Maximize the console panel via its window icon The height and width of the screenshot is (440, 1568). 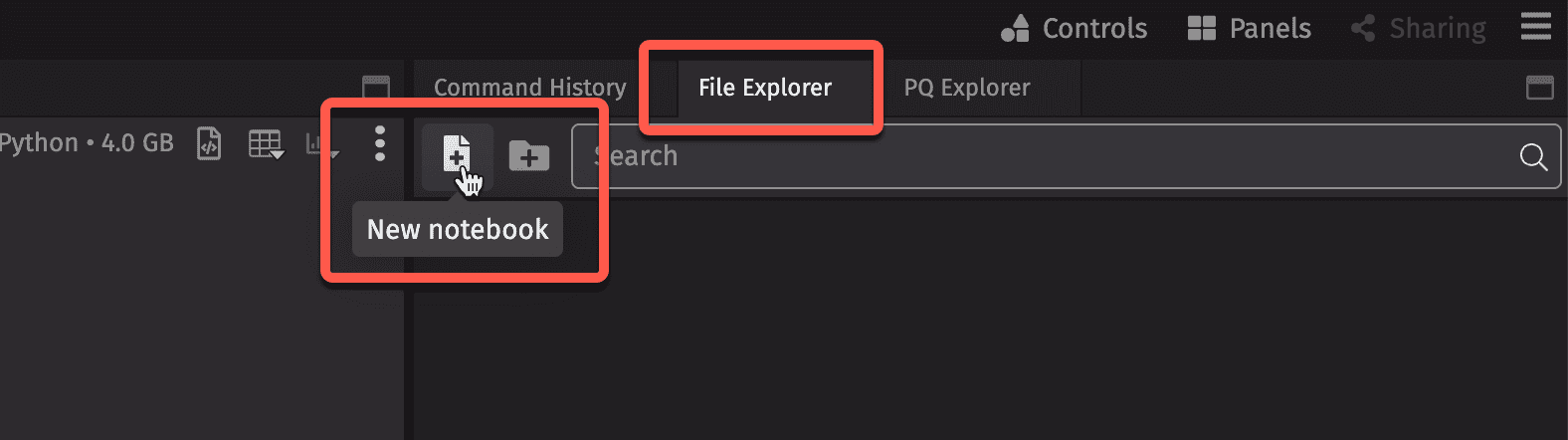pos(375,87)
